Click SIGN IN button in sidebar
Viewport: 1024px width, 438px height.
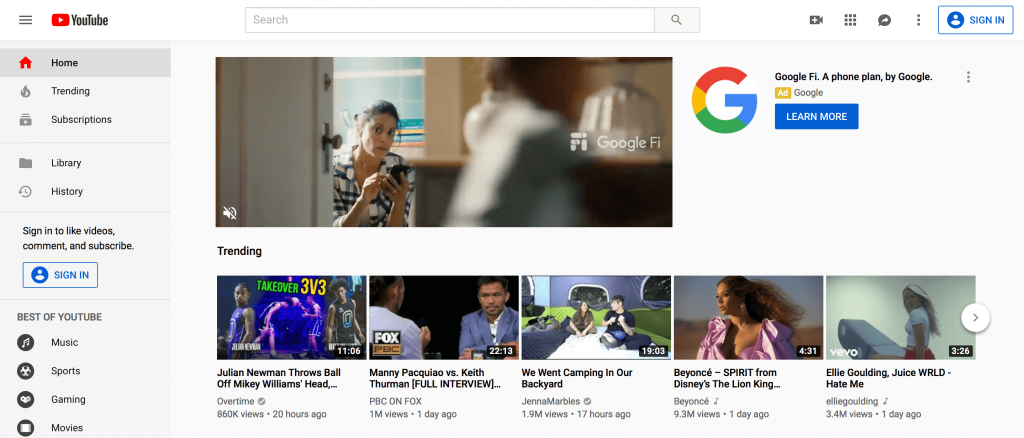[x=60, y=275]
